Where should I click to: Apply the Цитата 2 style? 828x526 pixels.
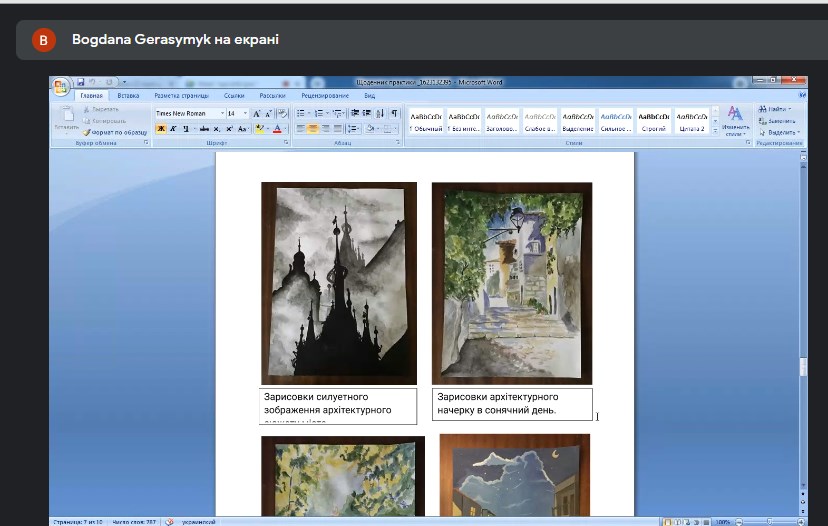point(692,121)
